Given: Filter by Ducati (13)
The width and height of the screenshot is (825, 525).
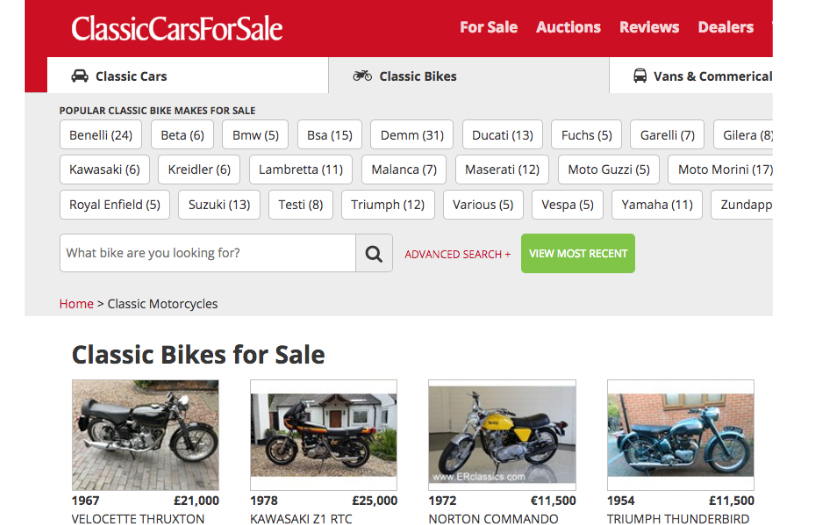Looking at the screenshot, I should [502, 135].
